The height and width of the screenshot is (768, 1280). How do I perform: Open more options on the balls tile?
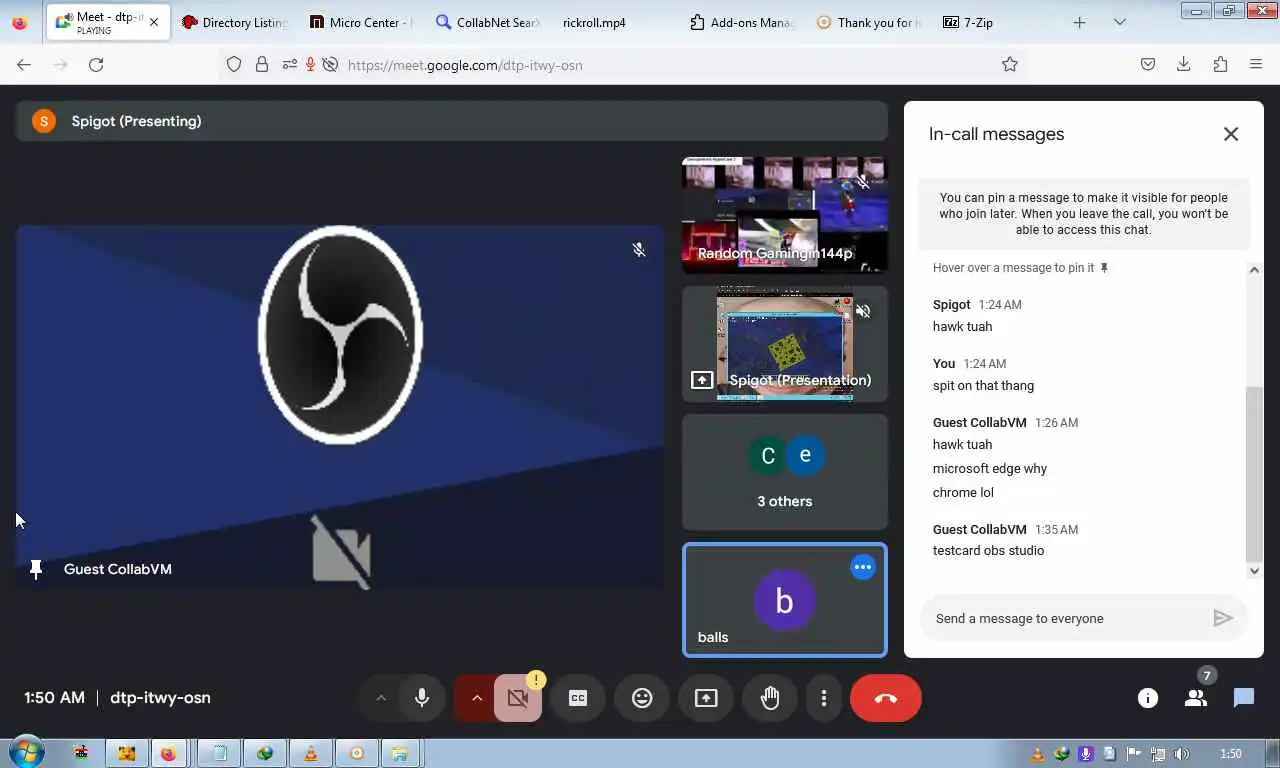point(862,567)
